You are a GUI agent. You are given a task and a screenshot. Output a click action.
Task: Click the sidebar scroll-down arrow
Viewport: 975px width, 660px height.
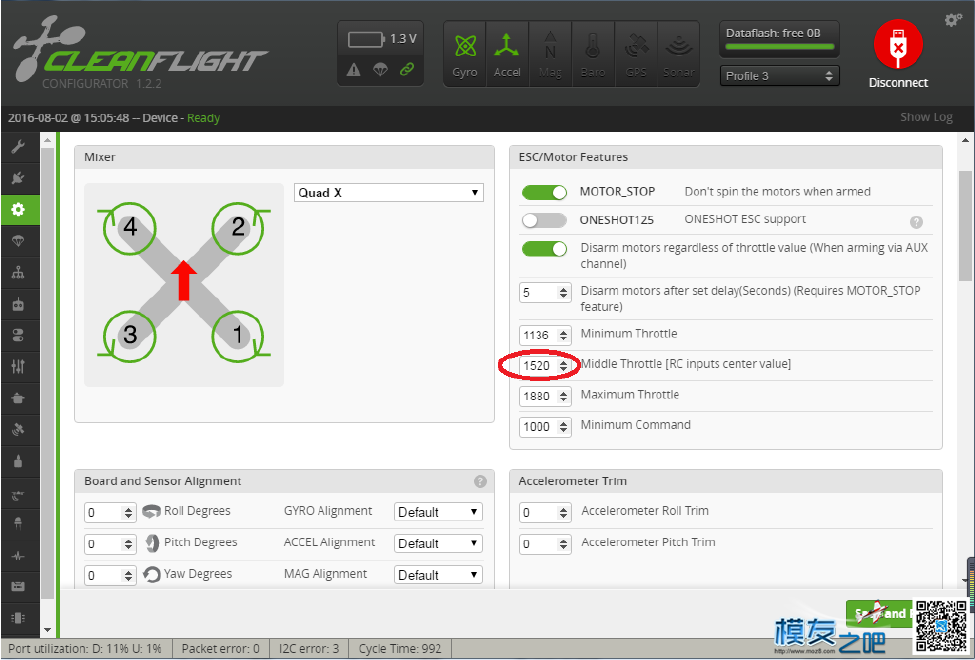pos(47,630)
